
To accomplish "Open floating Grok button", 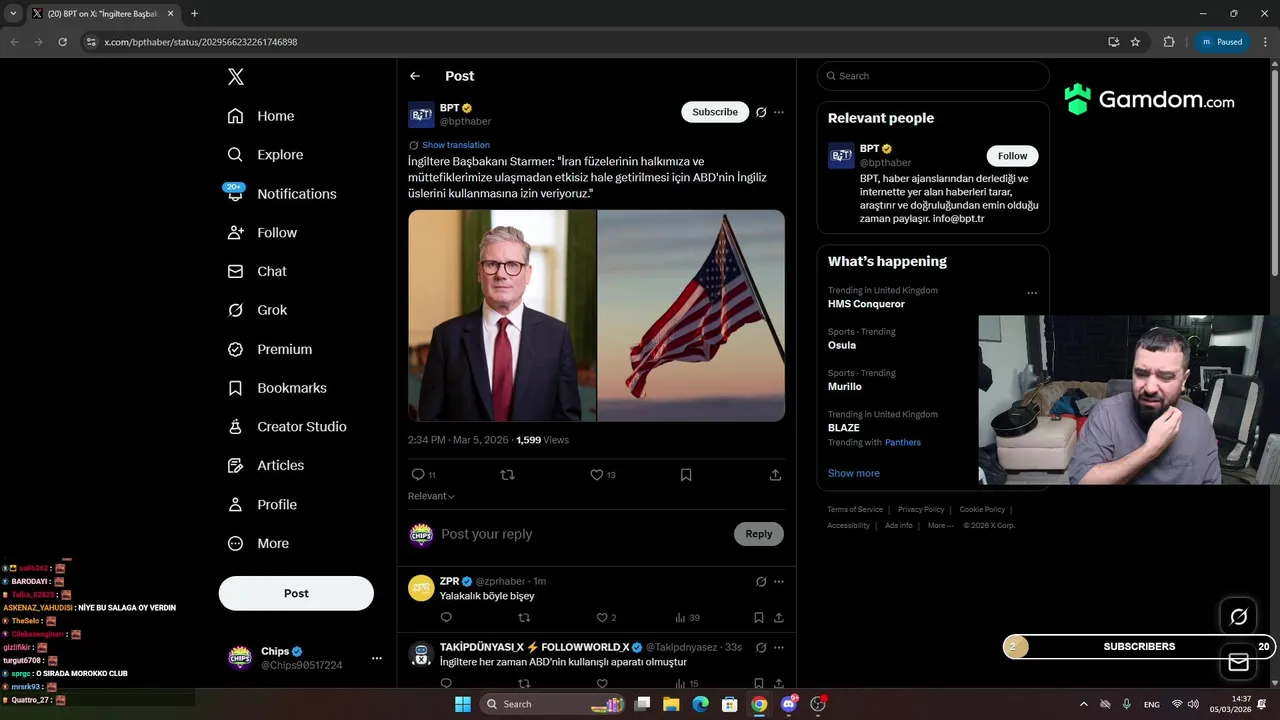I will click(1239, 617).
